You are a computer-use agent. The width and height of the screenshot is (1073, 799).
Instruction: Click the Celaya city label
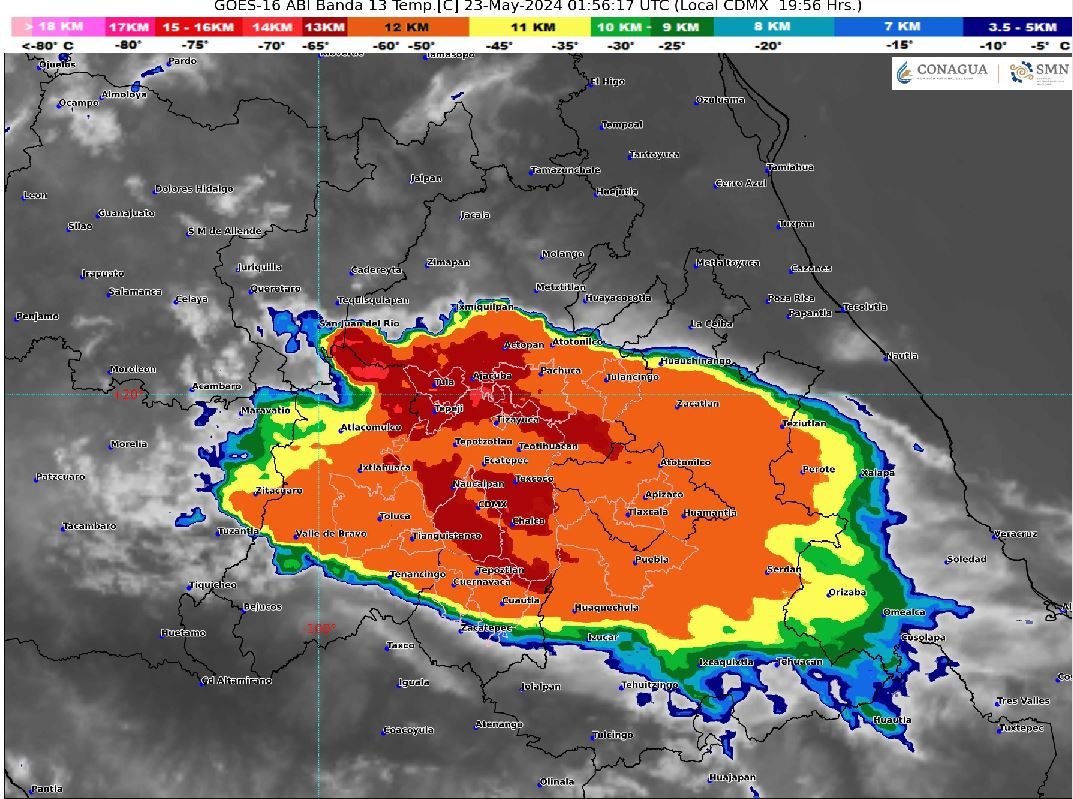pos(191,299)
